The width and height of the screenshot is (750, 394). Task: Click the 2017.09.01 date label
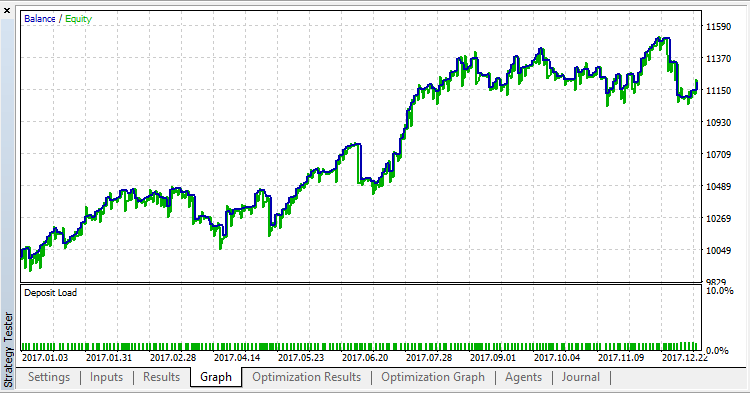tap(493, 358)
